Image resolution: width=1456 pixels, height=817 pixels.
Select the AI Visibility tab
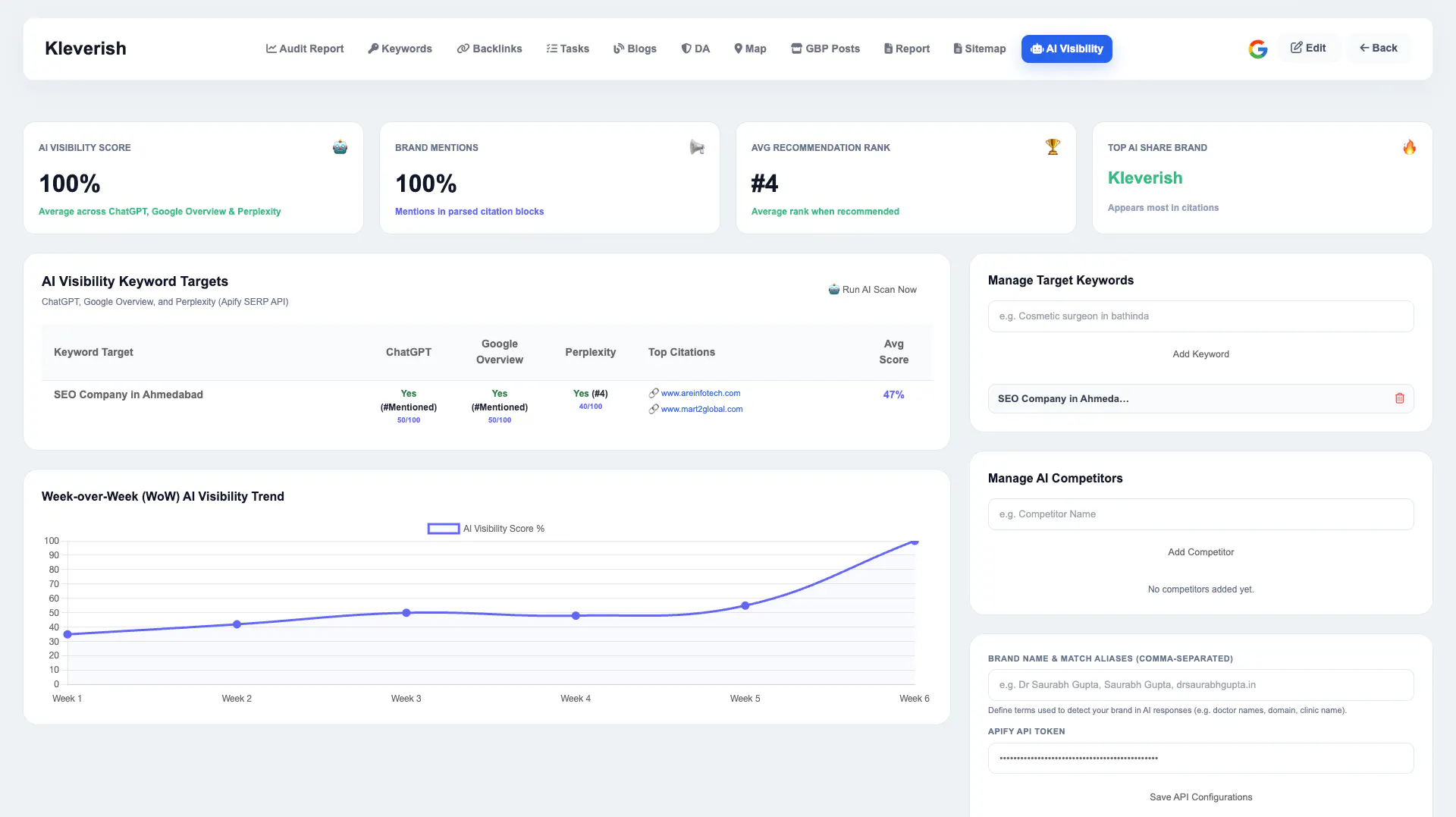coord(1067,49)
